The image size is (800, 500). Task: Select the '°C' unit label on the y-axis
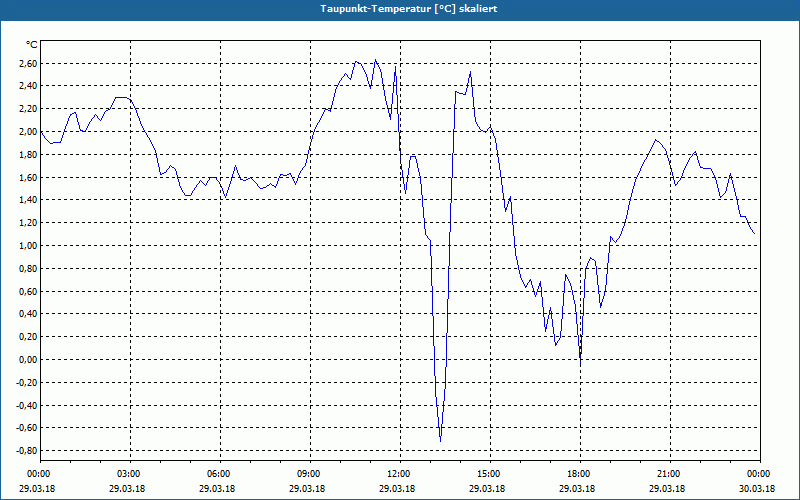coord(32,45)
